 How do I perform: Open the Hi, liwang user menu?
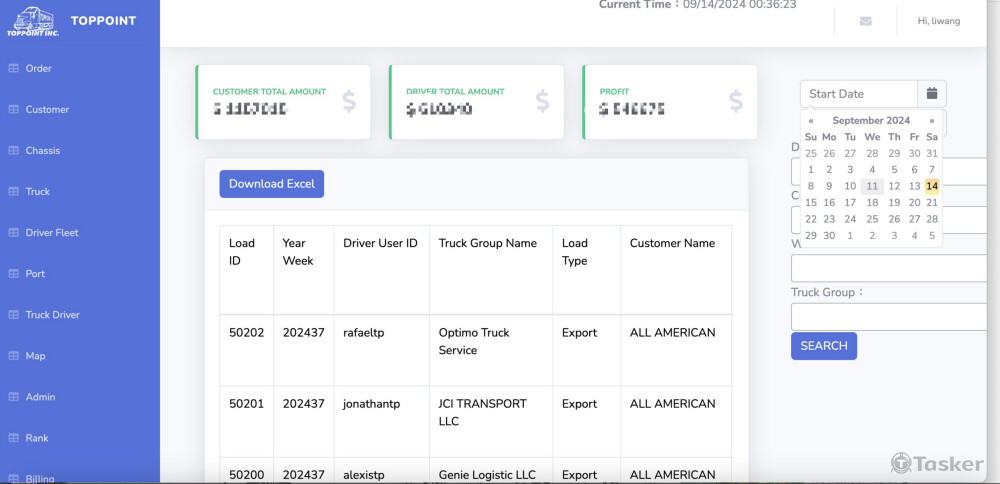pos(939,21)
